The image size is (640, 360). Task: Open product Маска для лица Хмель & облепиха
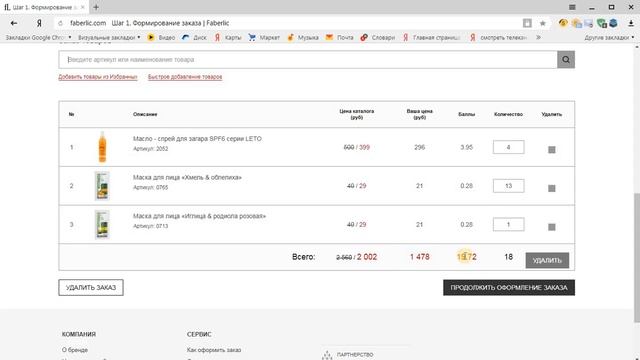[187, 178]
